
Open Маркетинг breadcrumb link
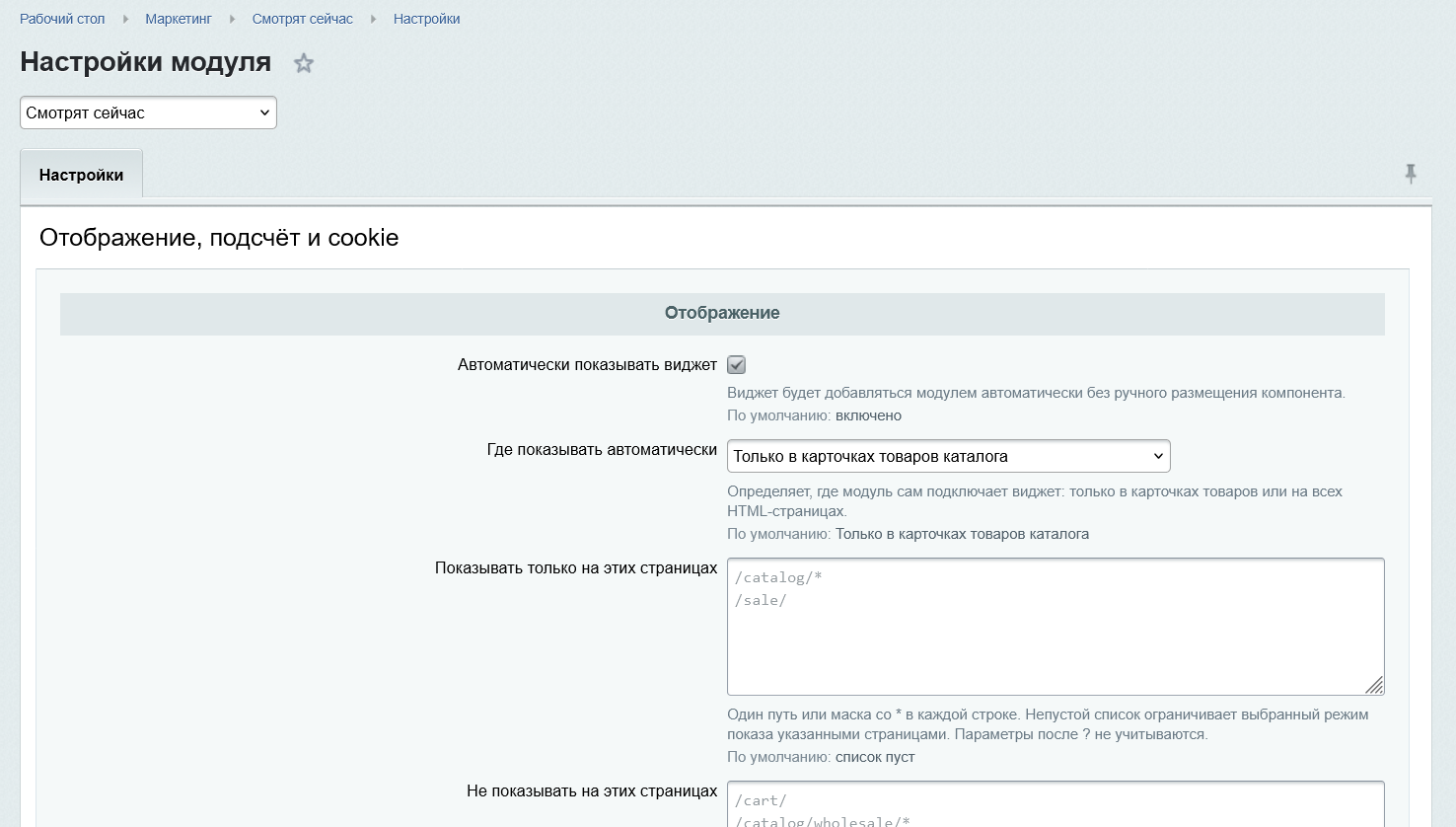click(x=179, y=19)
